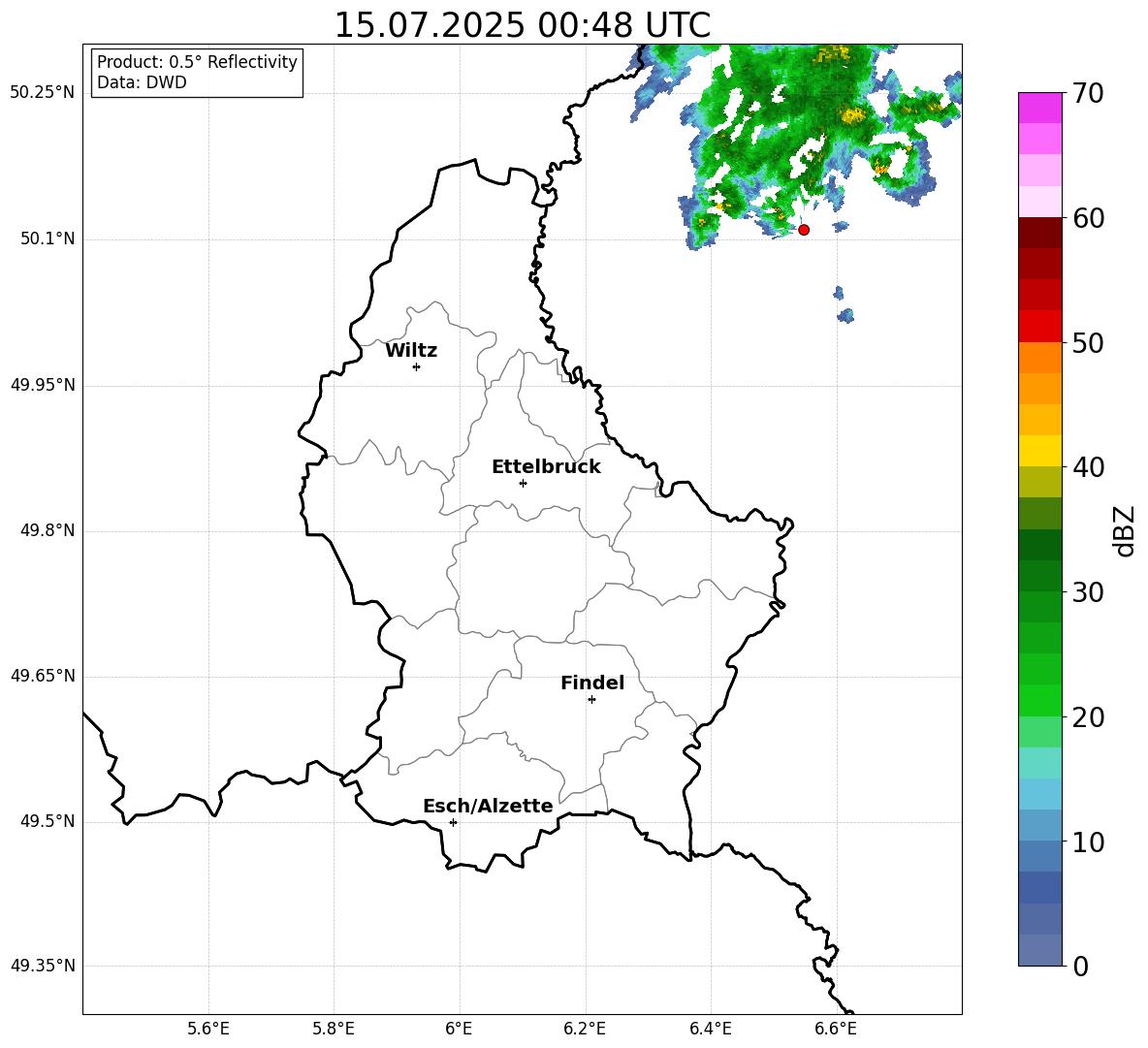Image resolution: width=1148 pixels, height=1048 pixels.
Task: Click the 70 value on colorbar
Action: (x=1088, y=93)
